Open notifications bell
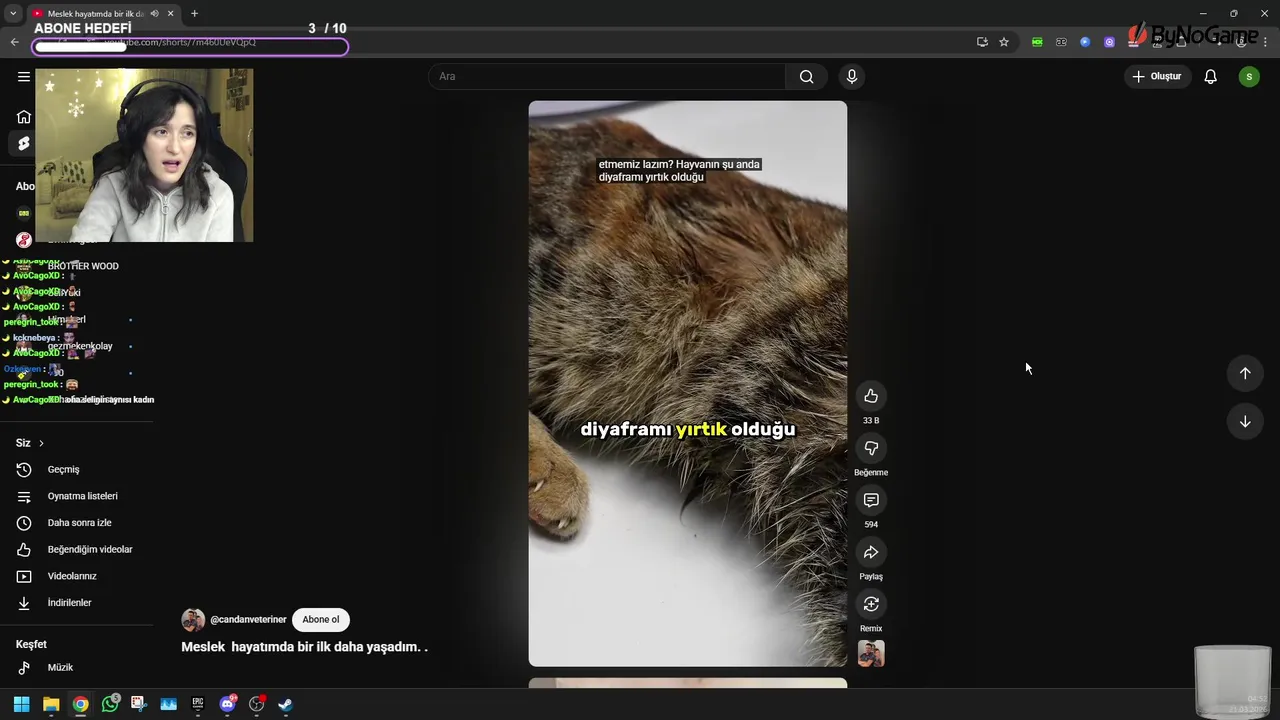Viewport: 1280px width, 720px height. (x=1210, y=77)
